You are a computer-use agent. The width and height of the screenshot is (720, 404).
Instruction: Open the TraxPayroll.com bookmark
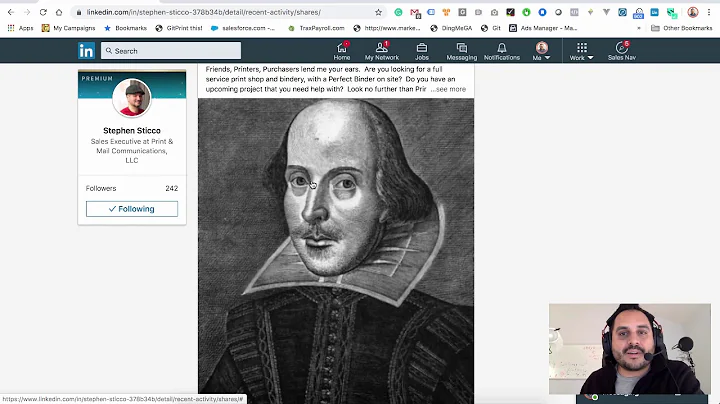click(316, 28)
